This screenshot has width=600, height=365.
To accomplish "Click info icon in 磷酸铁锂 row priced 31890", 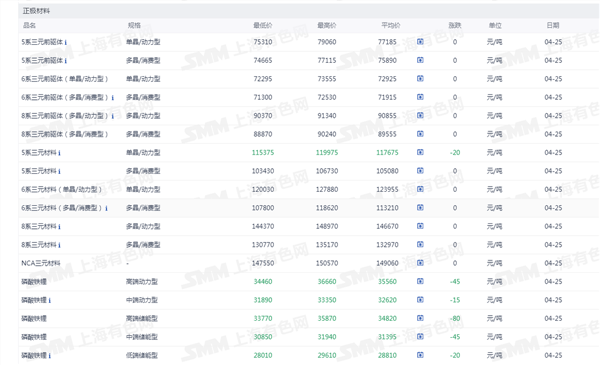I will pyautogui.click(x=50, y=300).
